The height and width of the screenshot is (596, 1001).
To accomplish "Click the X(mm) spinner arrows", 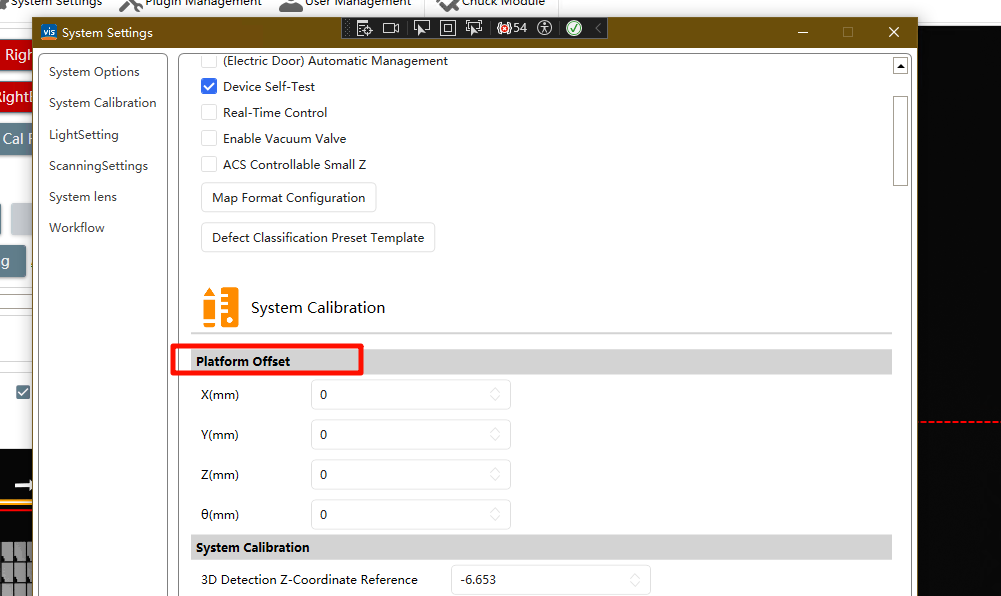I will click(x=495, y=394).
